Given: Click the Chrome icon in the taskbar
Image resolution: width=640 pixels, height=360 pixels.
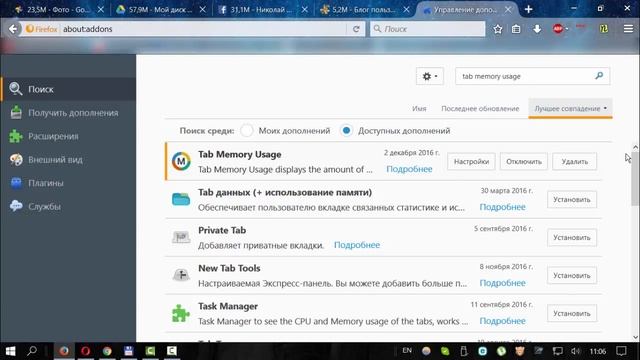Looking at the screenshot, I should pyautogui.click(x=107, y=351).
